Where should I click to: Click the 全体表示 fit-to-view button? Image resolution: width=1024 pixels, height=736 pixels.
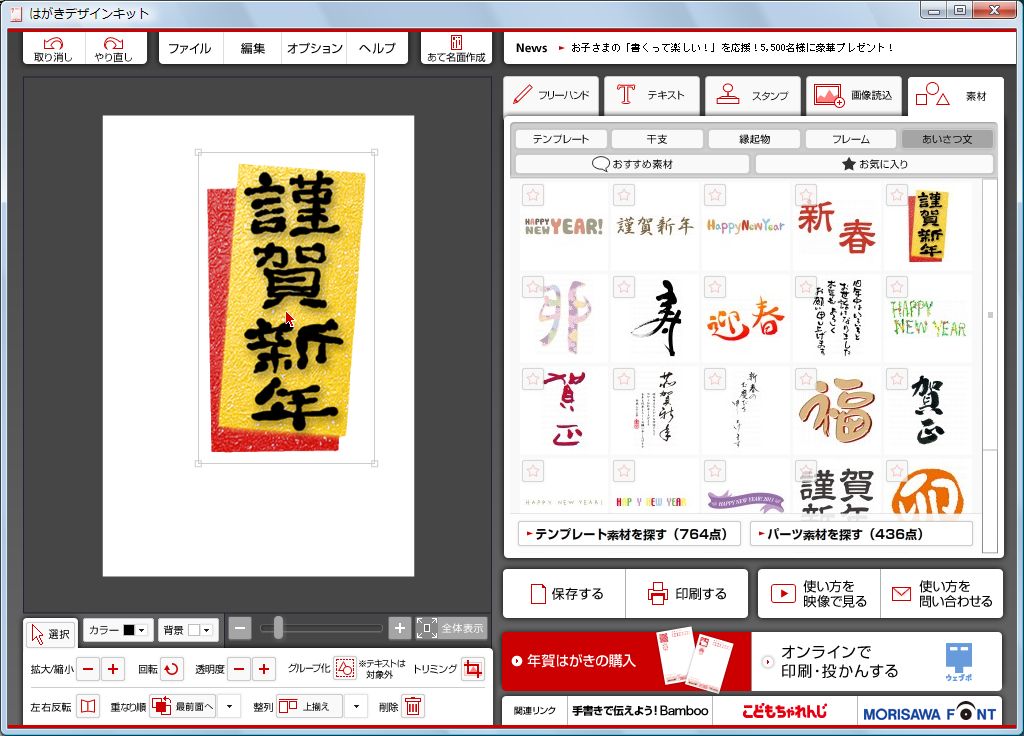[451, 628]
